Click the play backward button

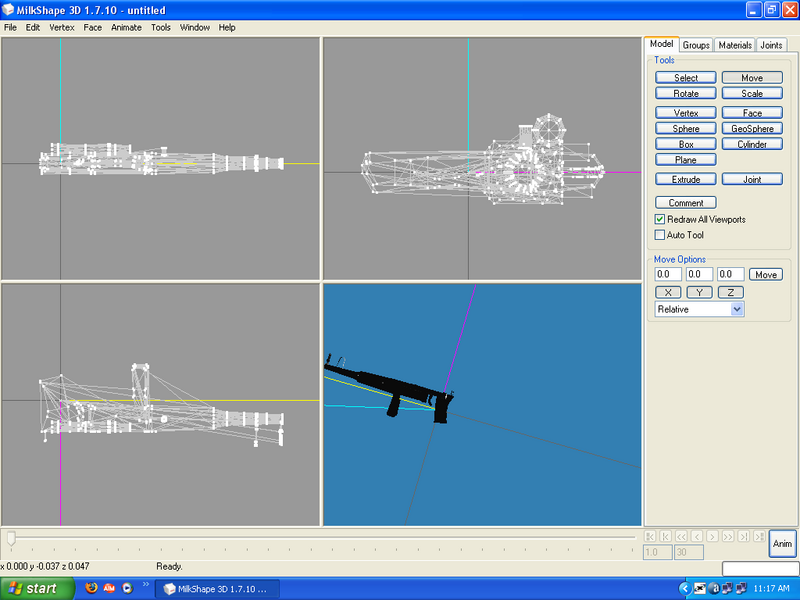pos(681,536)
